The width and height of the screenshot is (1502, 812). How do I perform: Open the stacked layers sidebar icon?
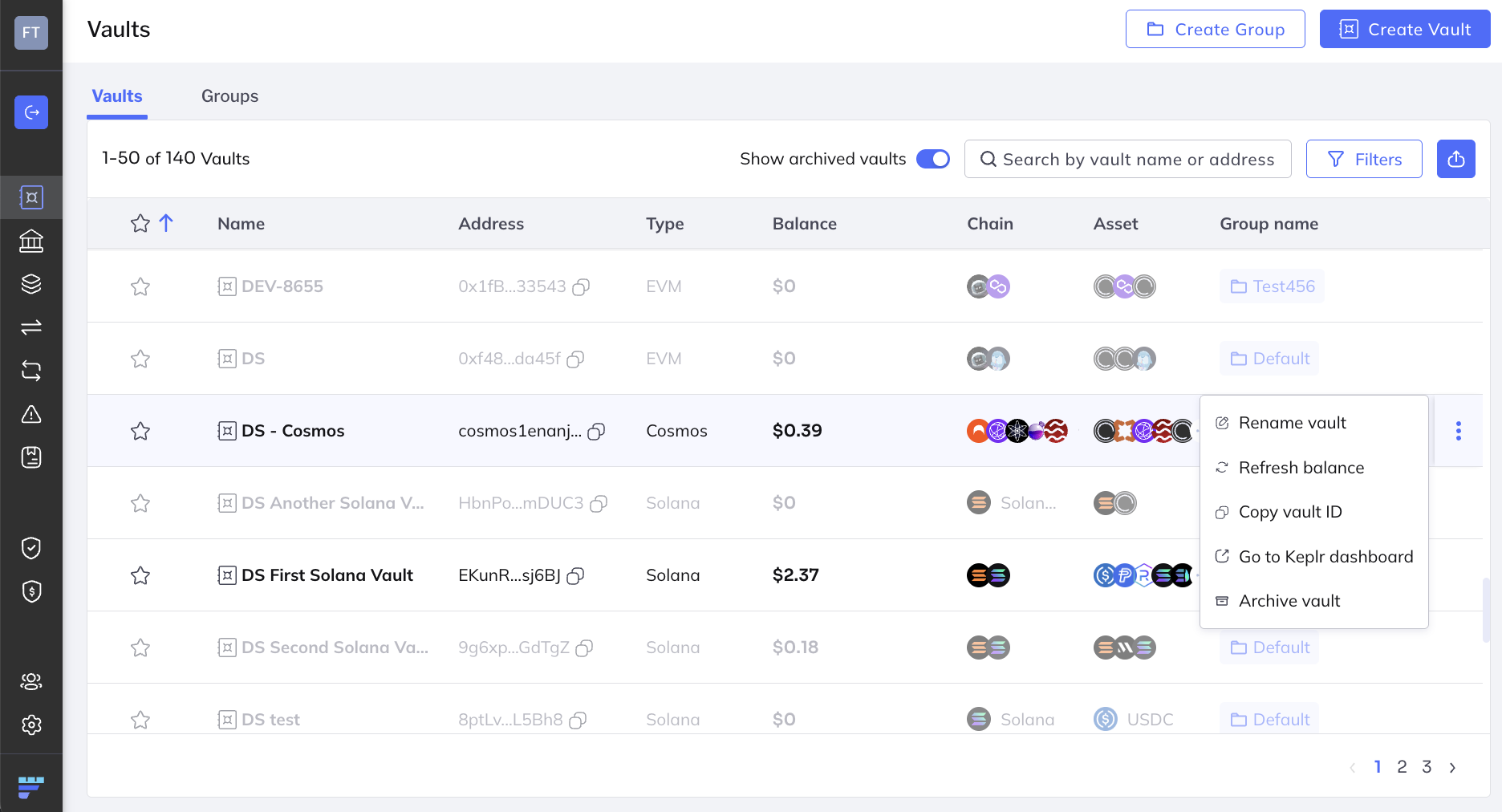(x=31, y=284)
